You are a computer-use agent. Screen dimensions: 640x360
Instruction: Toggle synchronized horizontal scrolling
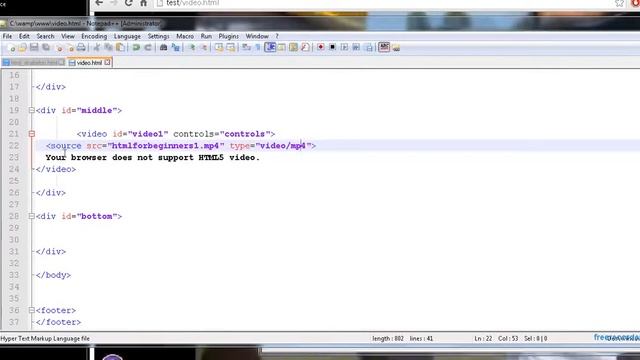point(231,48)
